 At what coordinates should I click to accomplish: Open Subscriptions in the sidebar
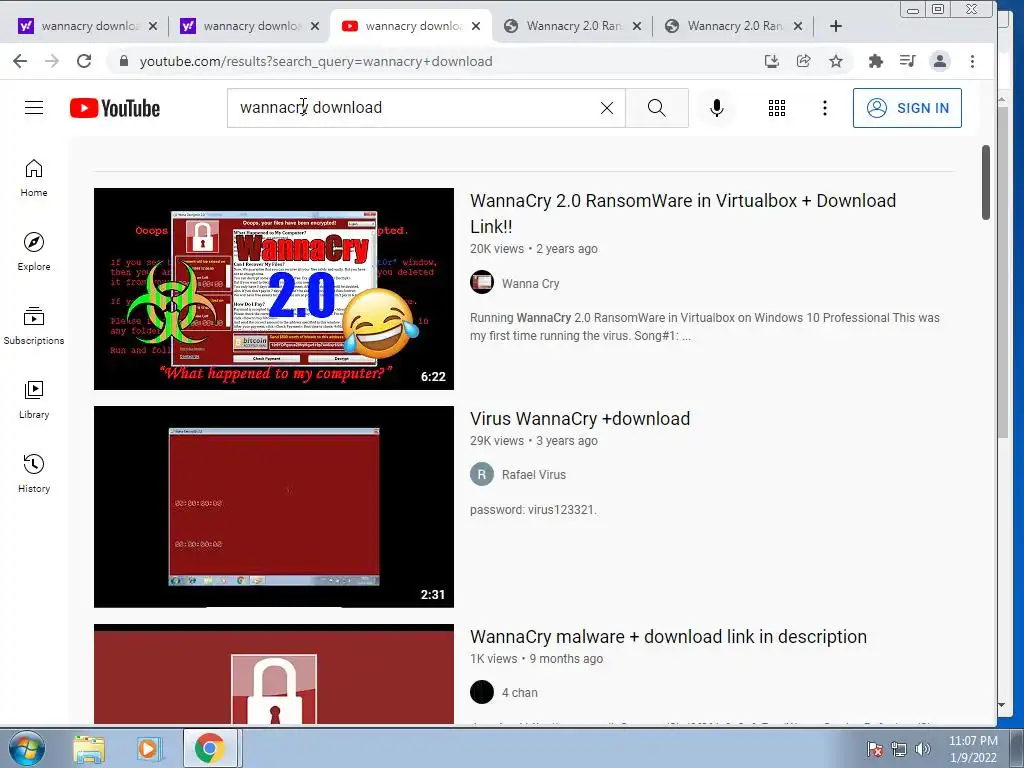point(34,325)
